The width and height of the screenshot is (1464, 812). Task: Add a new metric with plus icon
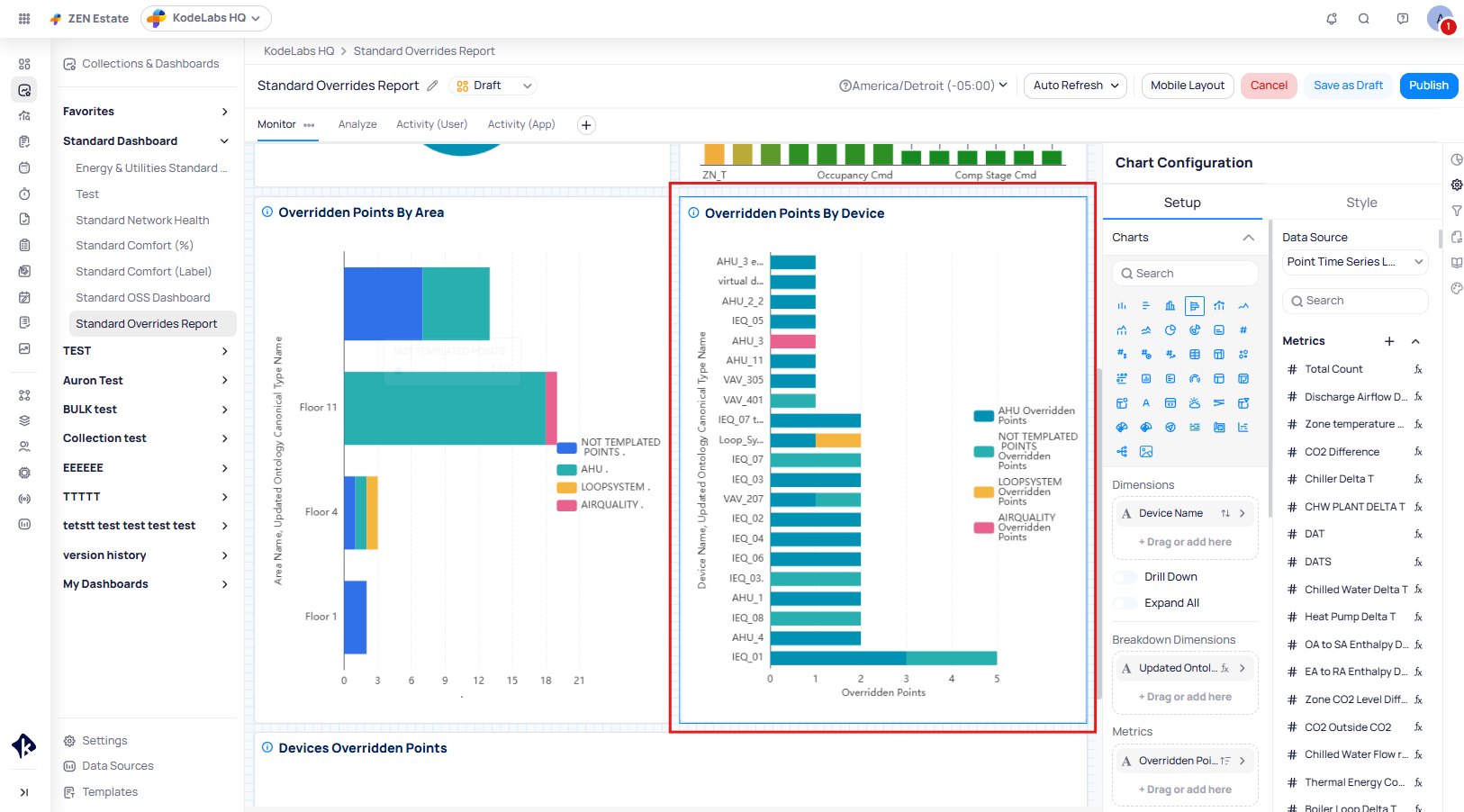[1388, 341]
